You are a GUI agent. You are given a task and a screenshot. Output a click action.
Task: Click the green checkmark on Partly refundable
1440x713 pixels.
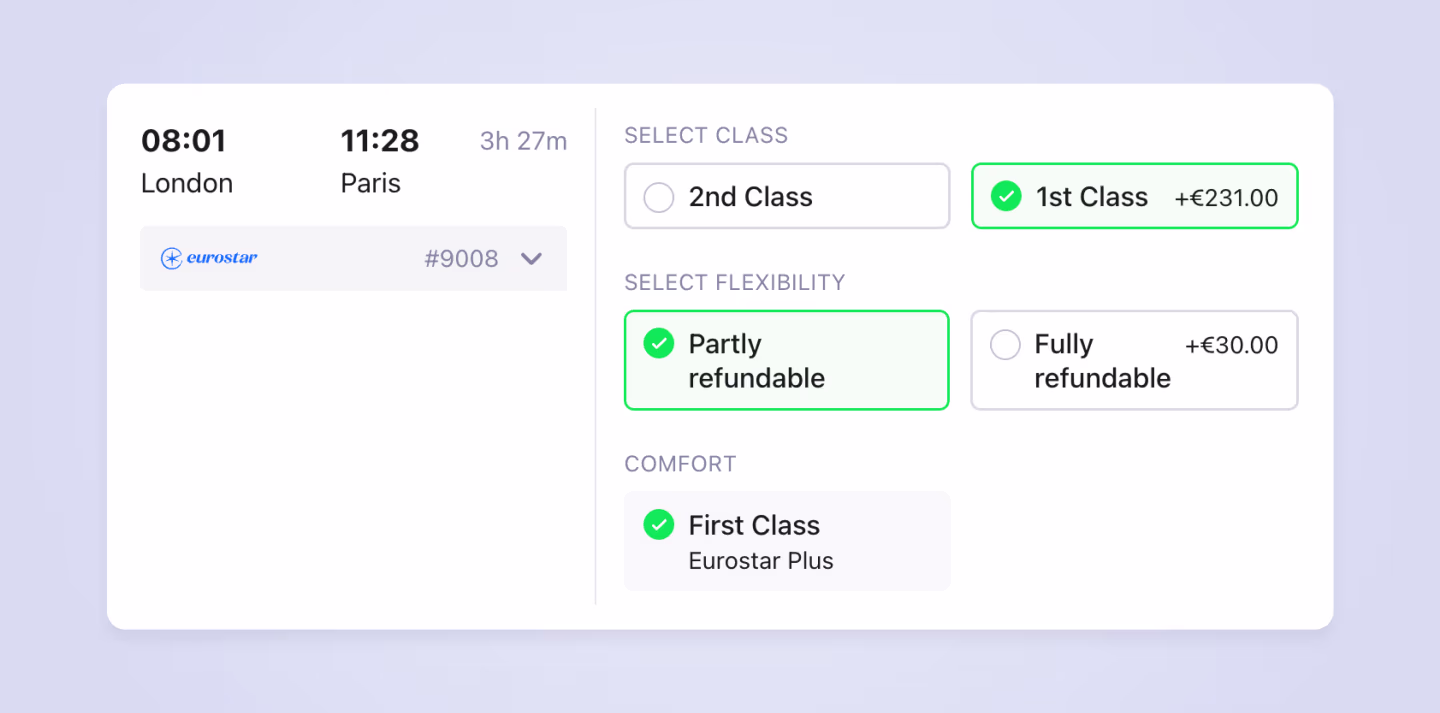(659, 344)
